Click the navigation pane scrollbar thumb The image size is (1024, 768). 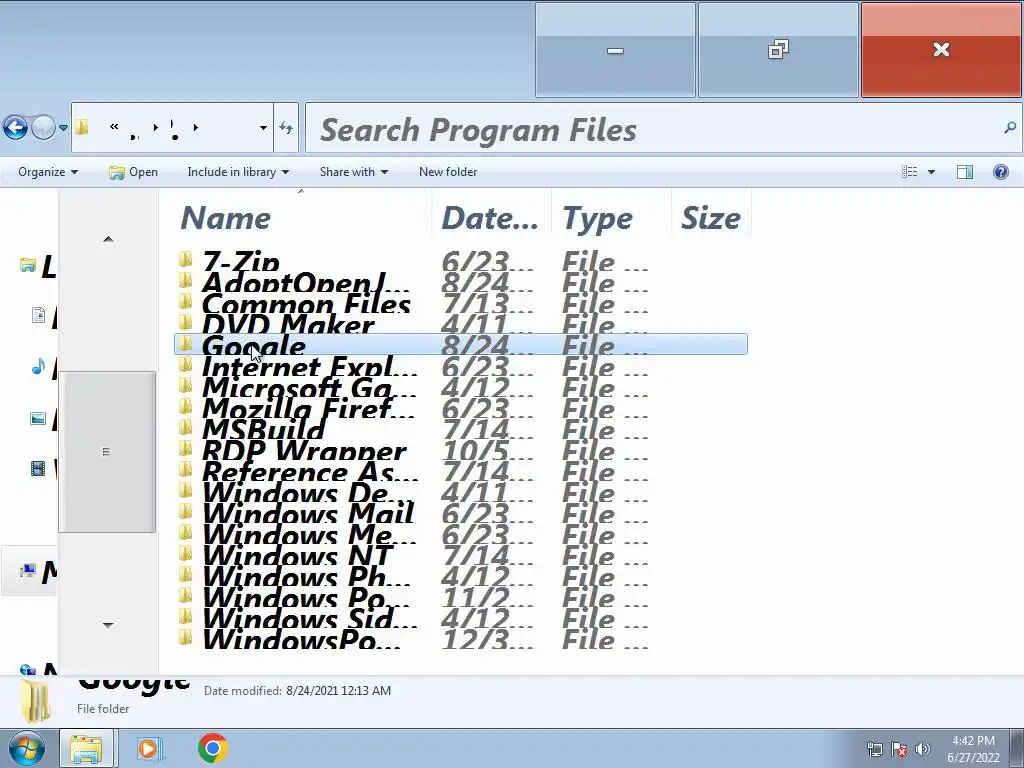107,452
